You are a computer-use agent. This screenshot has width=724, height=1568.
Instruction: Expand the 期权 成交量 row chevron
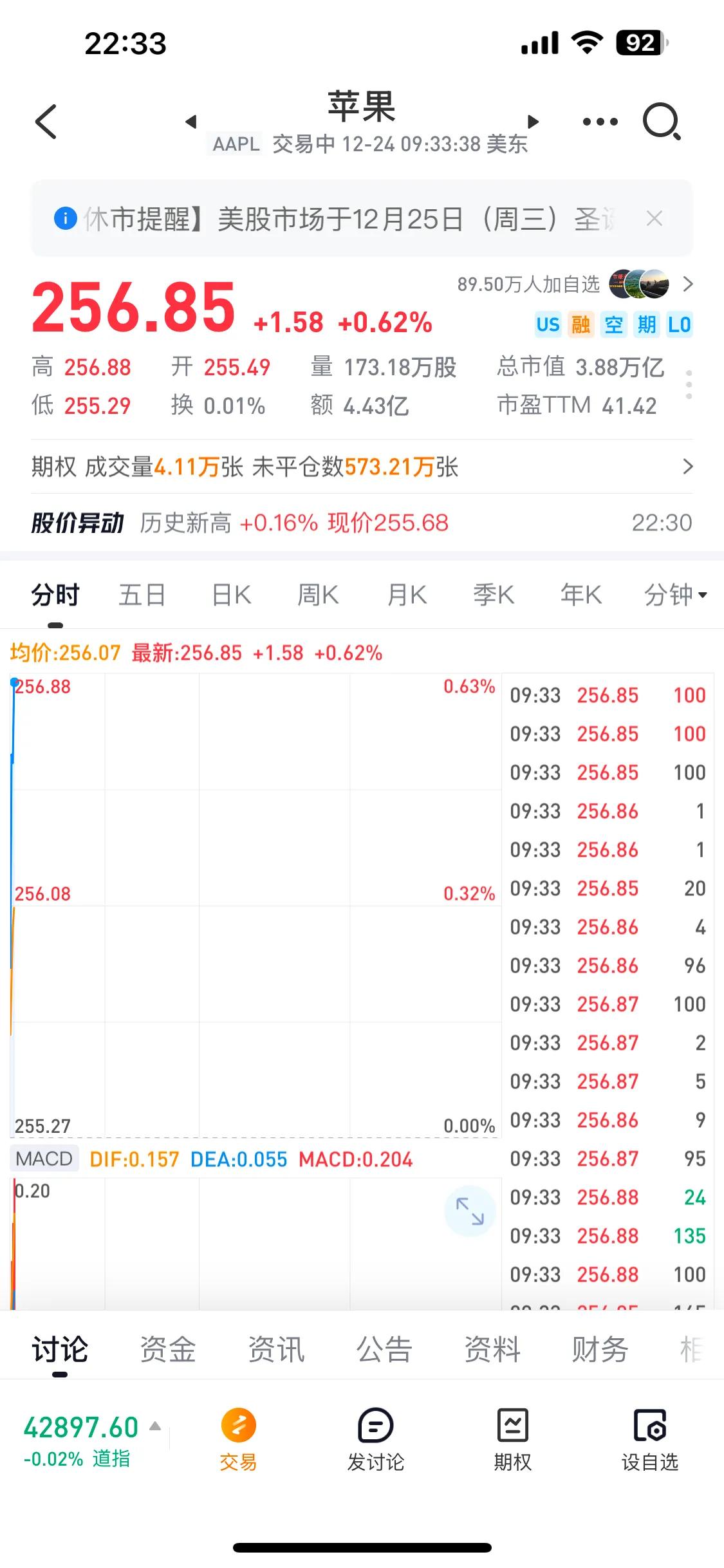[x=687, y=467]
